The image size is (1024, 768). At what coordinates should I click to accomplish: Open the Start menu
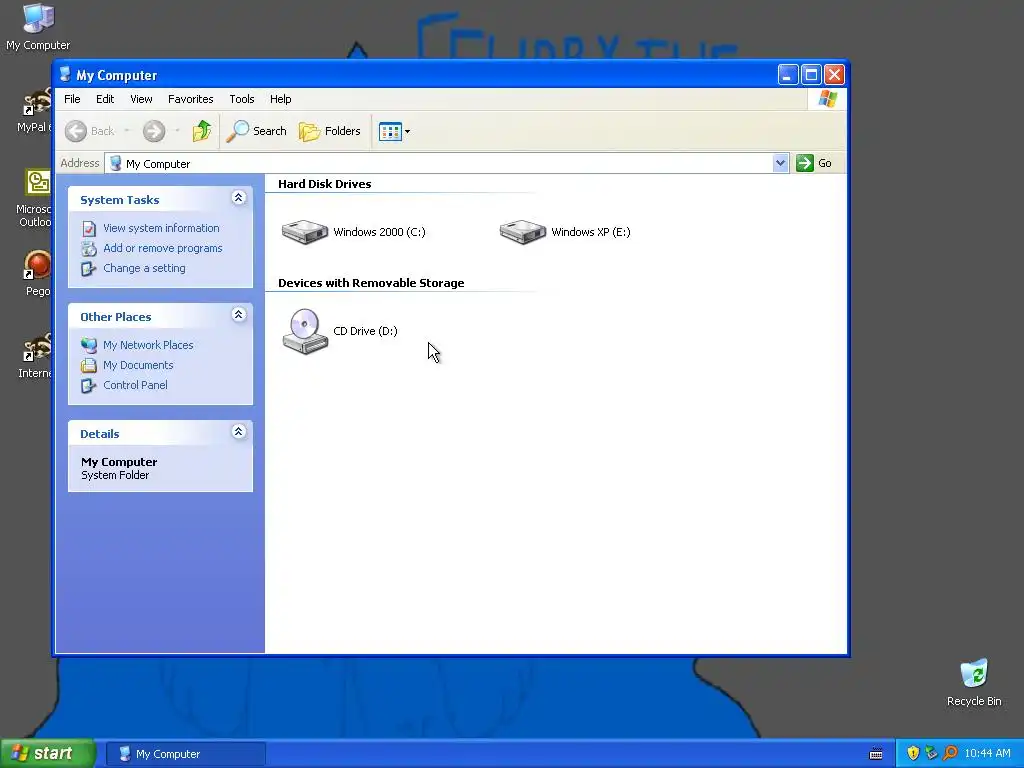point(48,754)
